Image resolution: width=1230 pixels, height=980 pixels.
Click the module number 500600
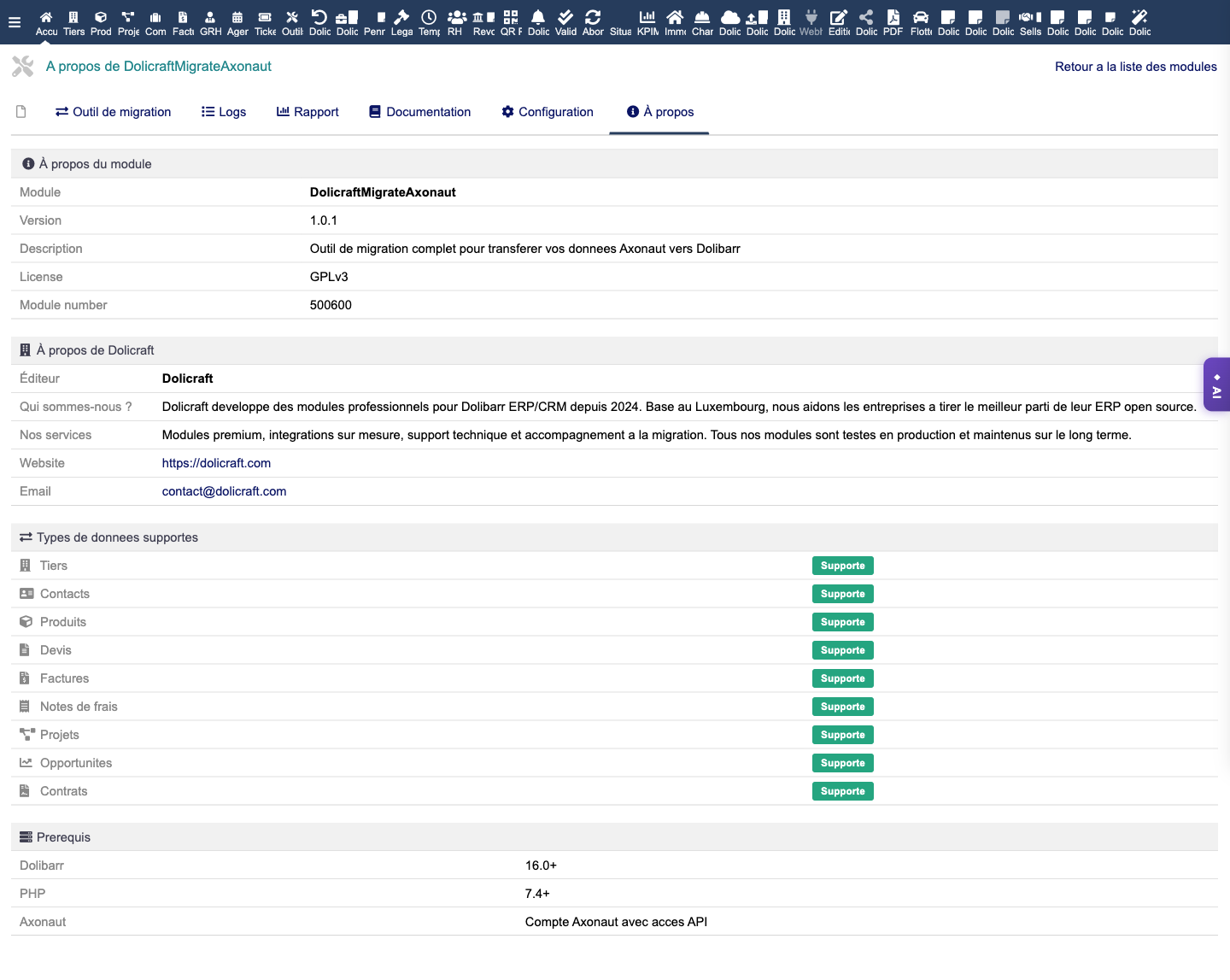pos(331,305)
